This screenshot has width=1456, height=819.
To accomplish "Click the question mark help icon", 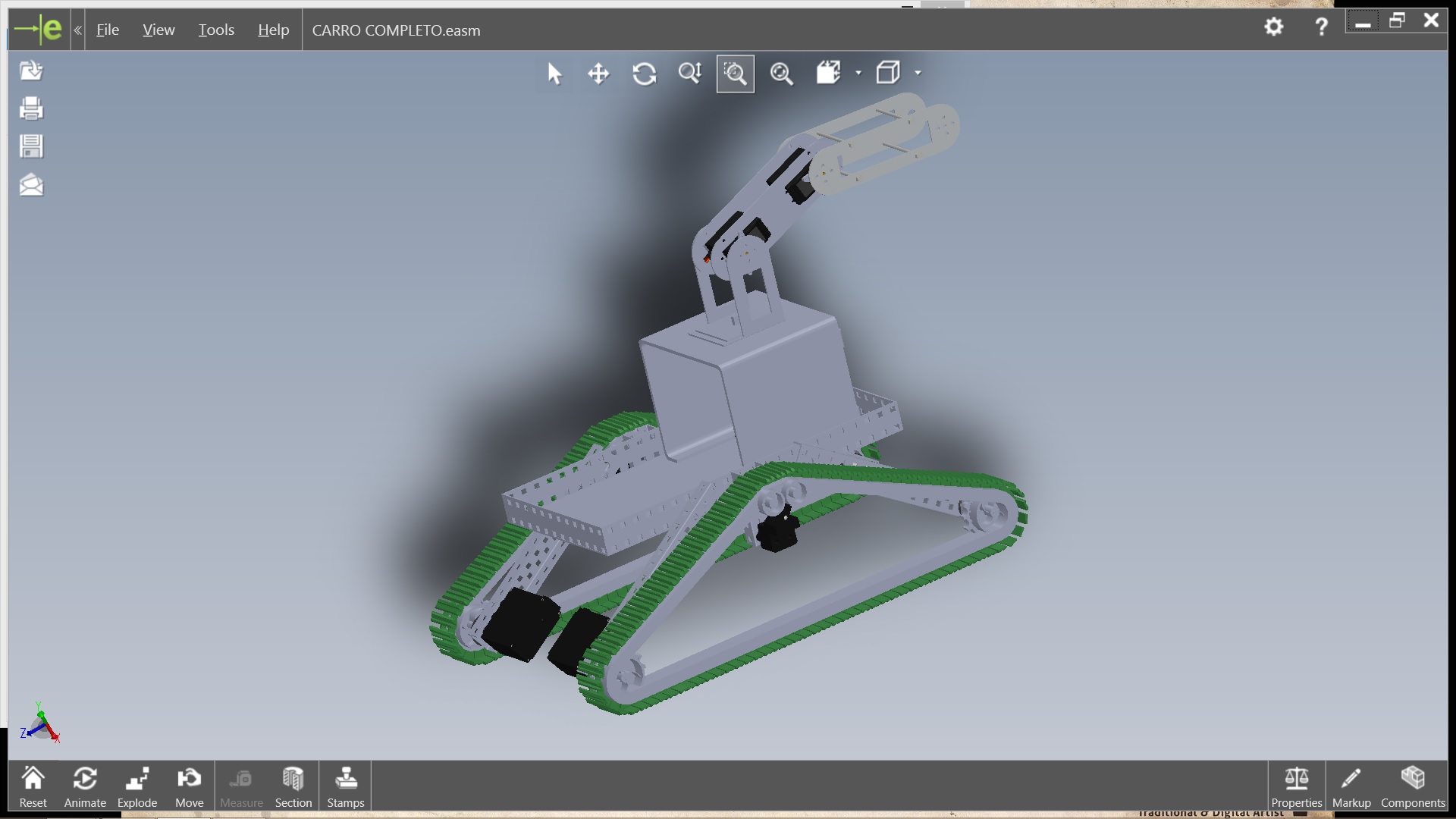I will coord(1321,27).
